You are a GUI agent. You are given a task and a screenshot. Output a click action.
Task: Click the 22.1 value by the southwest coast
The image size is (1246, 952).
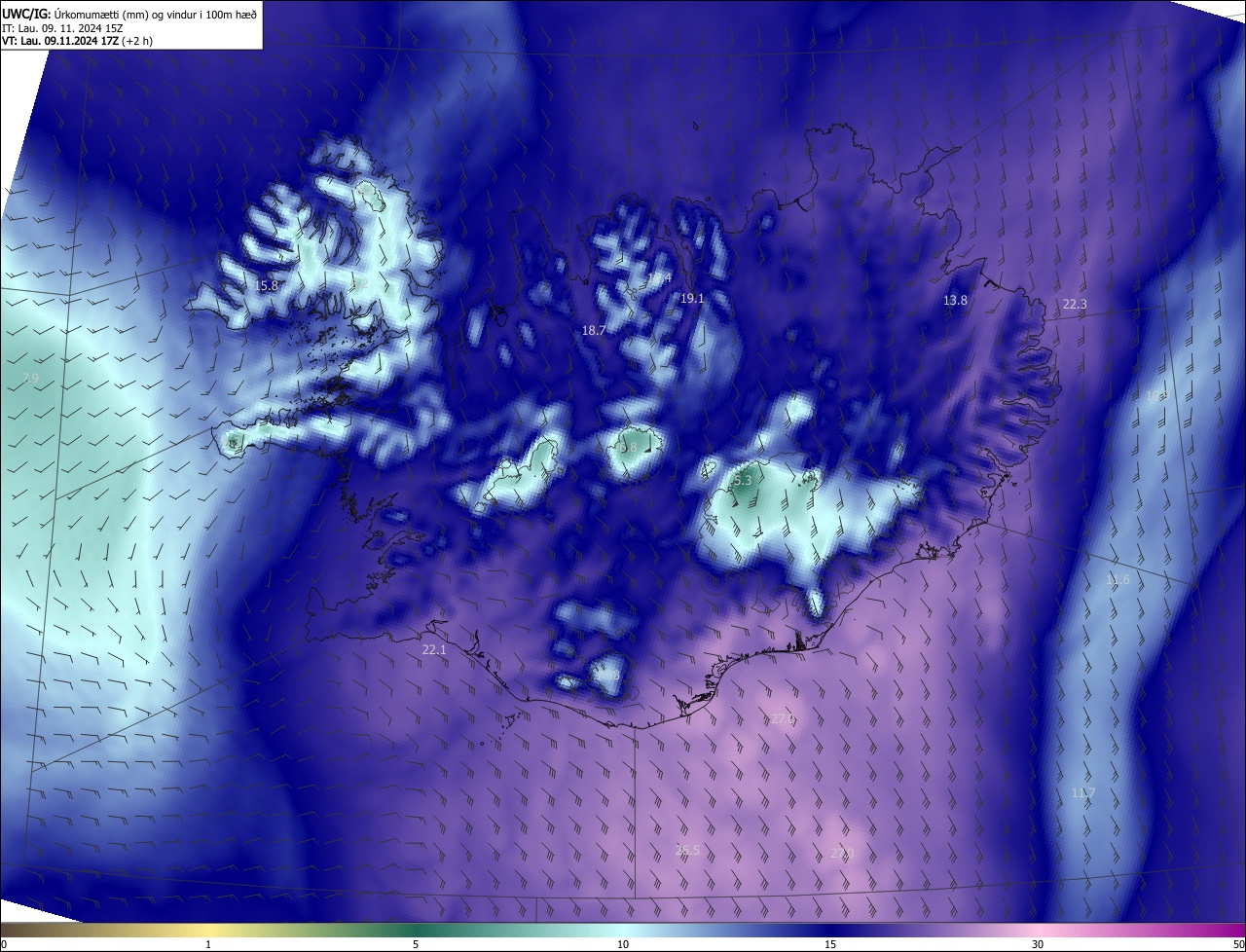[x=433, y=649]
